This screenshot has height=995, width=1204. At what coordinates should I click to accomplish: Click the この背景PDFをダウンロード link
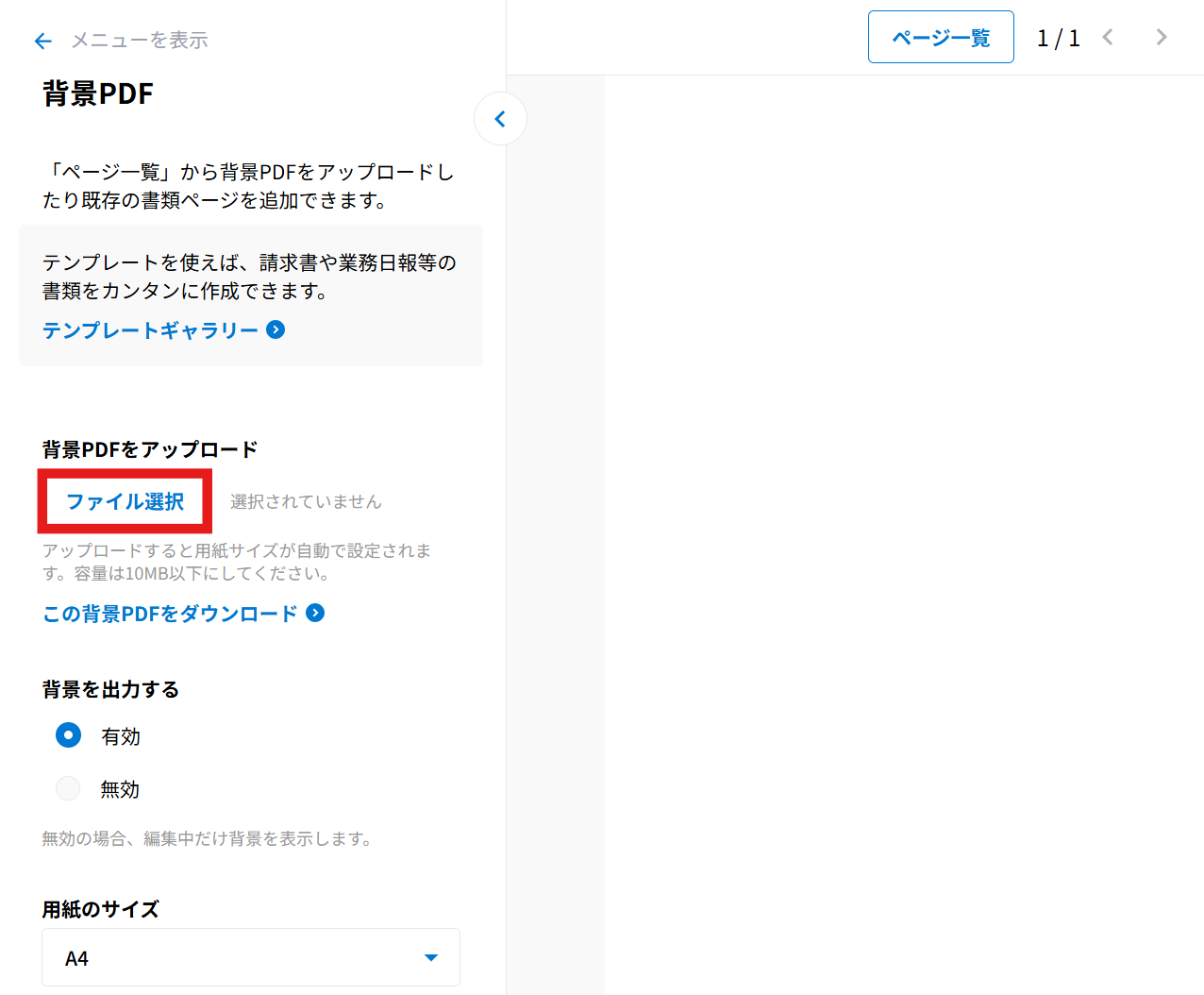point(170,614)
